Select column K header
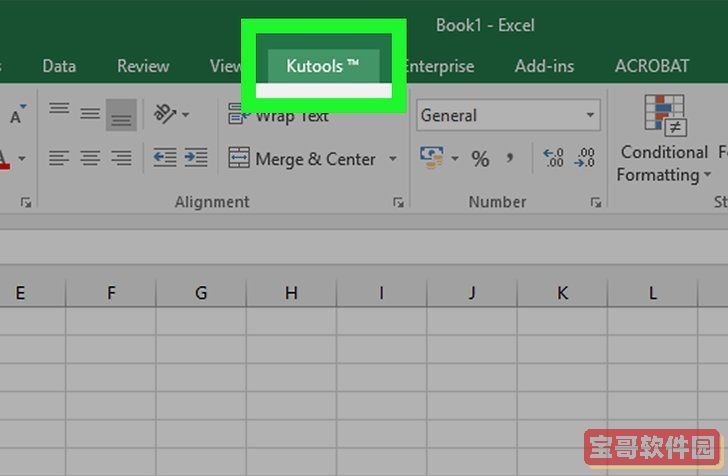728x476 pixels. 562,293
